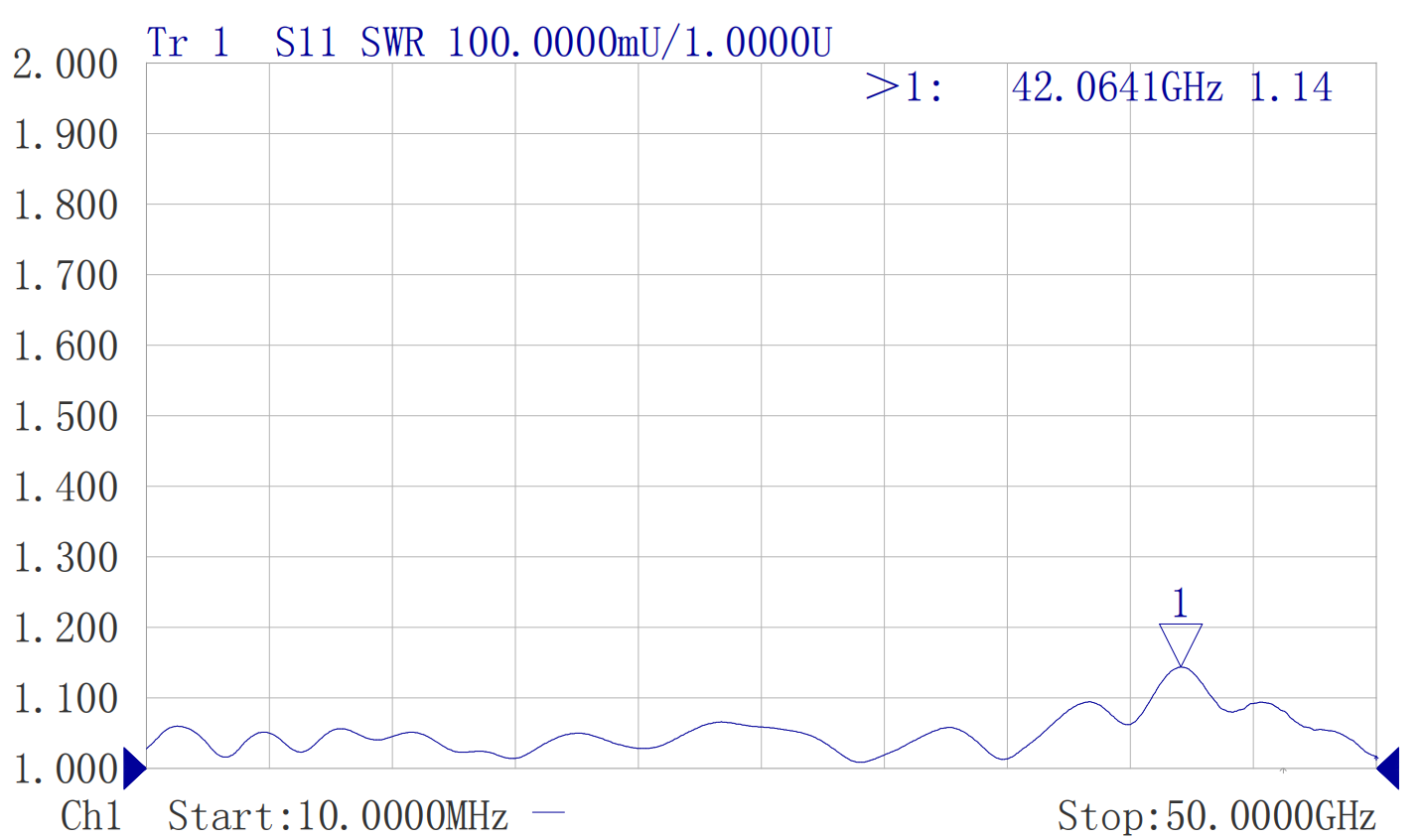Click the 1.100 Y-axis label
This screenshot has width=1422, height=840.
[x=66, y=698]
